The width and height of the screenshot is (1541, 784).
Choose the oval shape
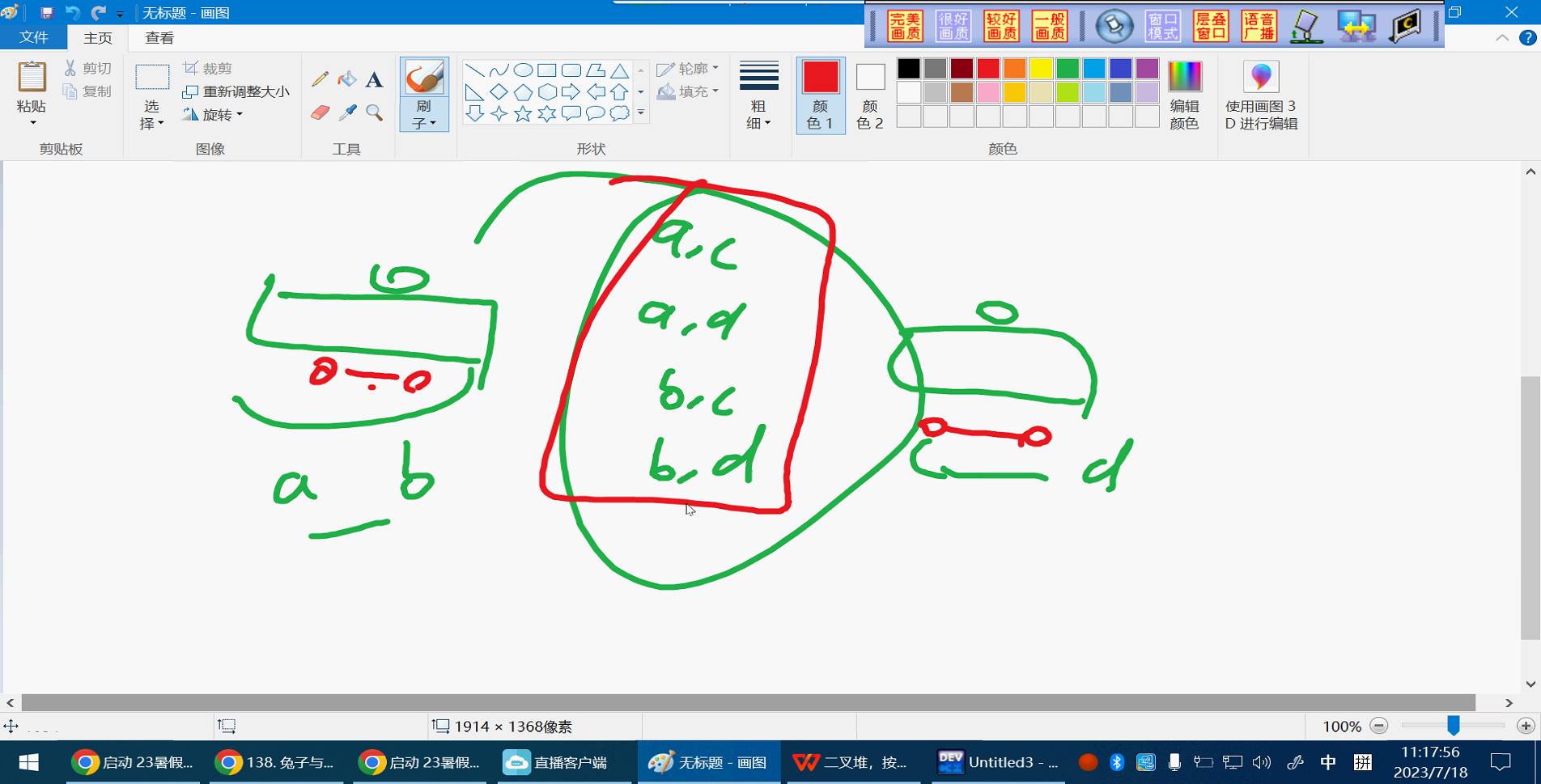click(x=524, y=70)
